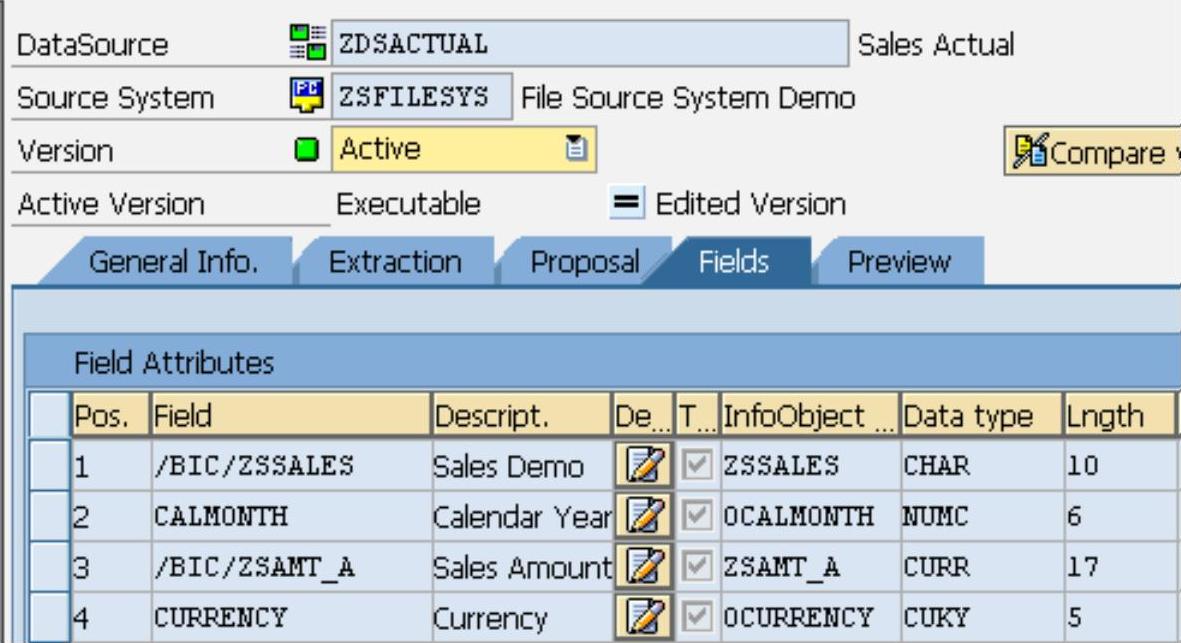This screenshot has height=643, width=1181.
Task: Open the General Info. tab
Action: pos(174,262)
